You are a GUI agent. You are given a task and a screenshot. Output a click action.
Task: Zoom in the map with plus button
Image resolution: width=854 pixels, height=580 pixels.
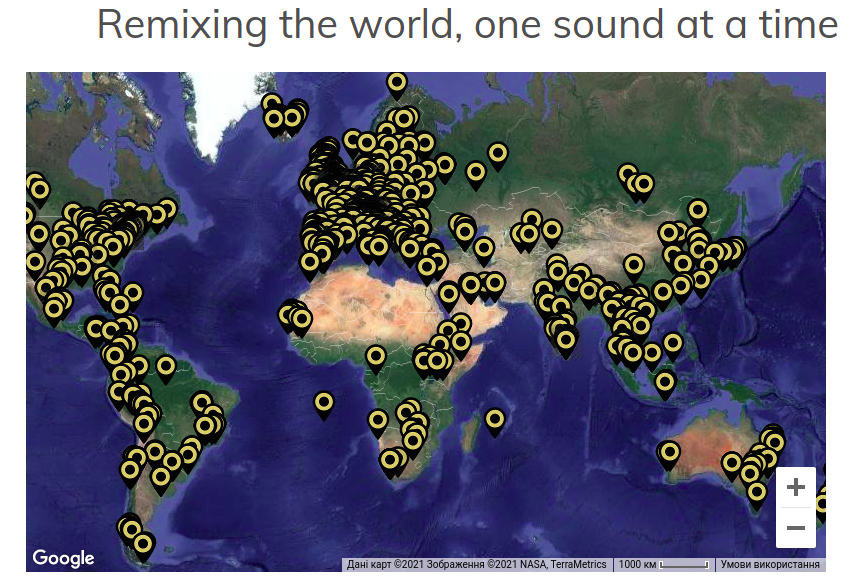click(x=796, y=487)
